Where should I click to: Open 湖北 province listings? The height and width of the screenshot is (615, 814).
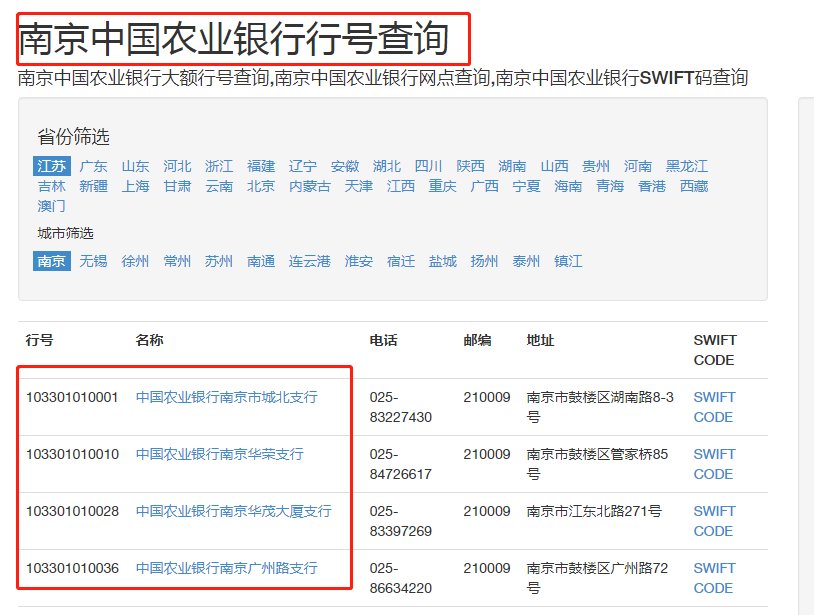387,166
